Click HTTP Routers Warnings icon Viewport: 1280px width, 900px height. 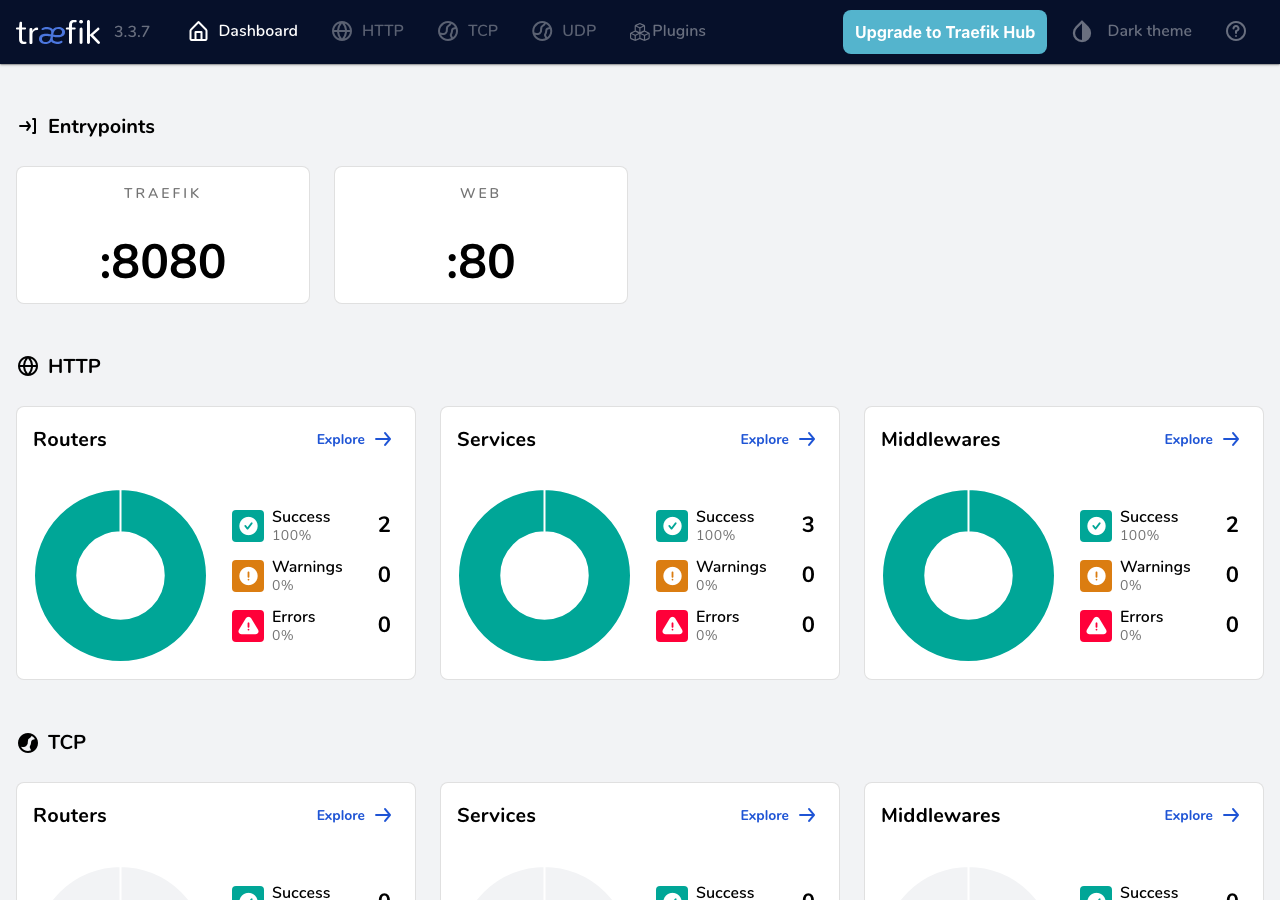click(248, 576)
